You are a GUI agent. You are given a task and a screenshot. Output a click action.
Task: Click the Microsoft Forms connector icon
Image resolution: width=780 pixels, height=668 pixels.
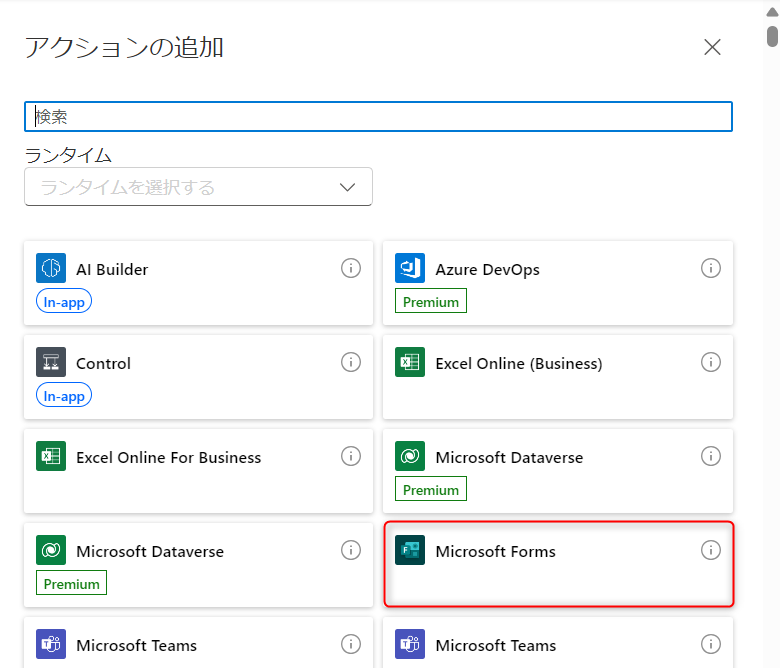coord(410,550)
